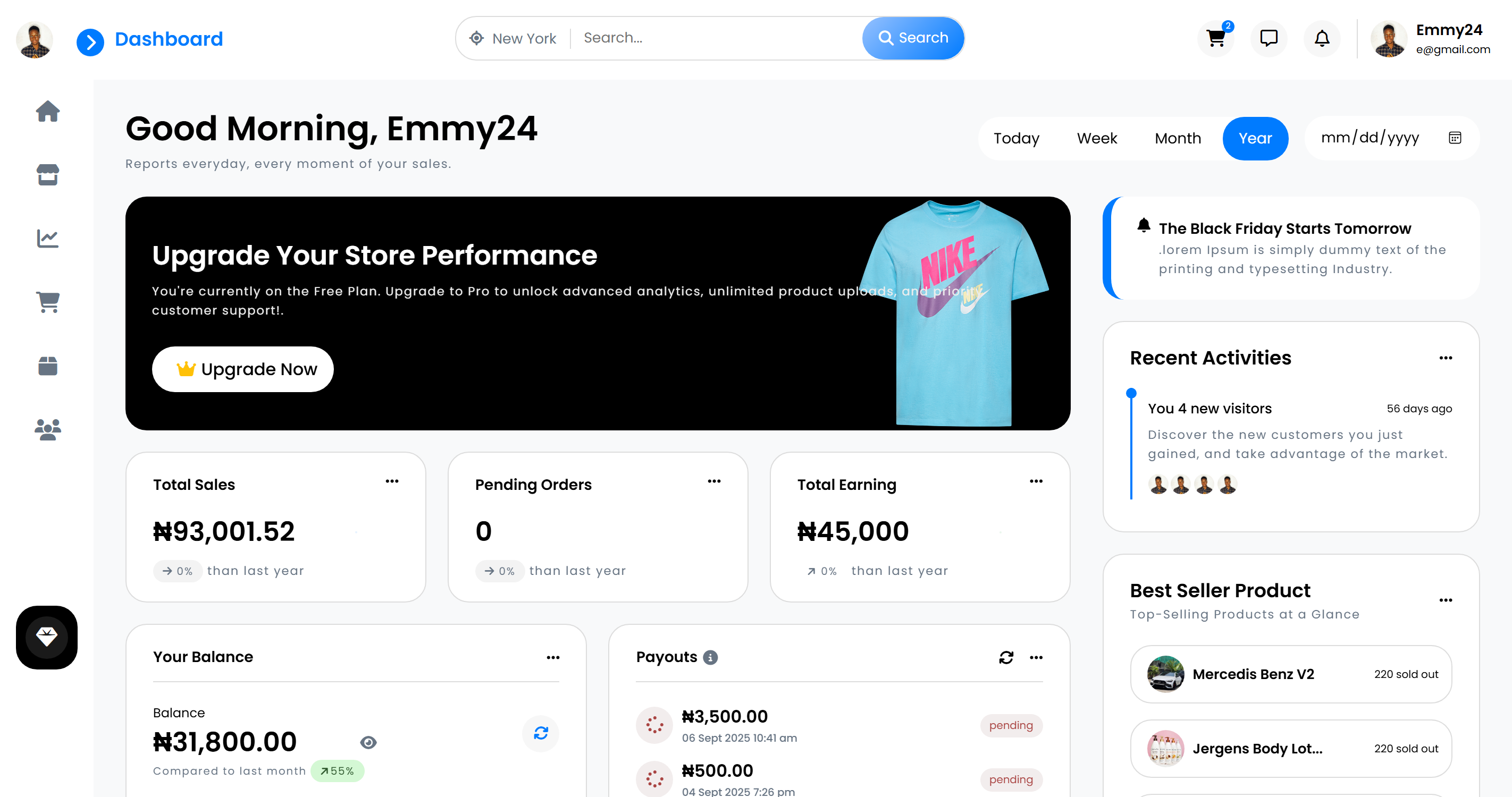Click the Upgrade Now button
Viewport: 1512px width, 797px height.
tap(242, 369)
